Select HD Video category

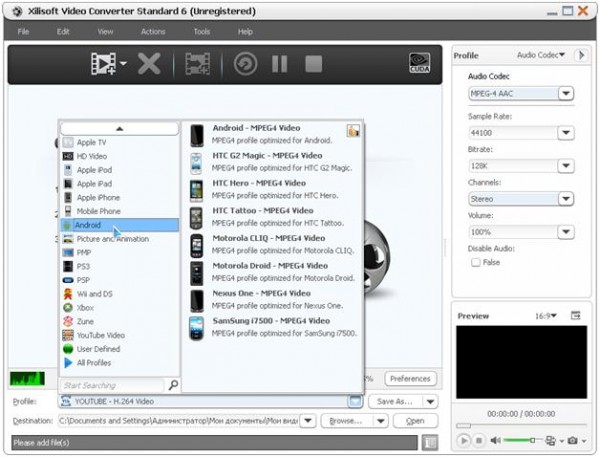pyautogui.click(x=120, y=156)
